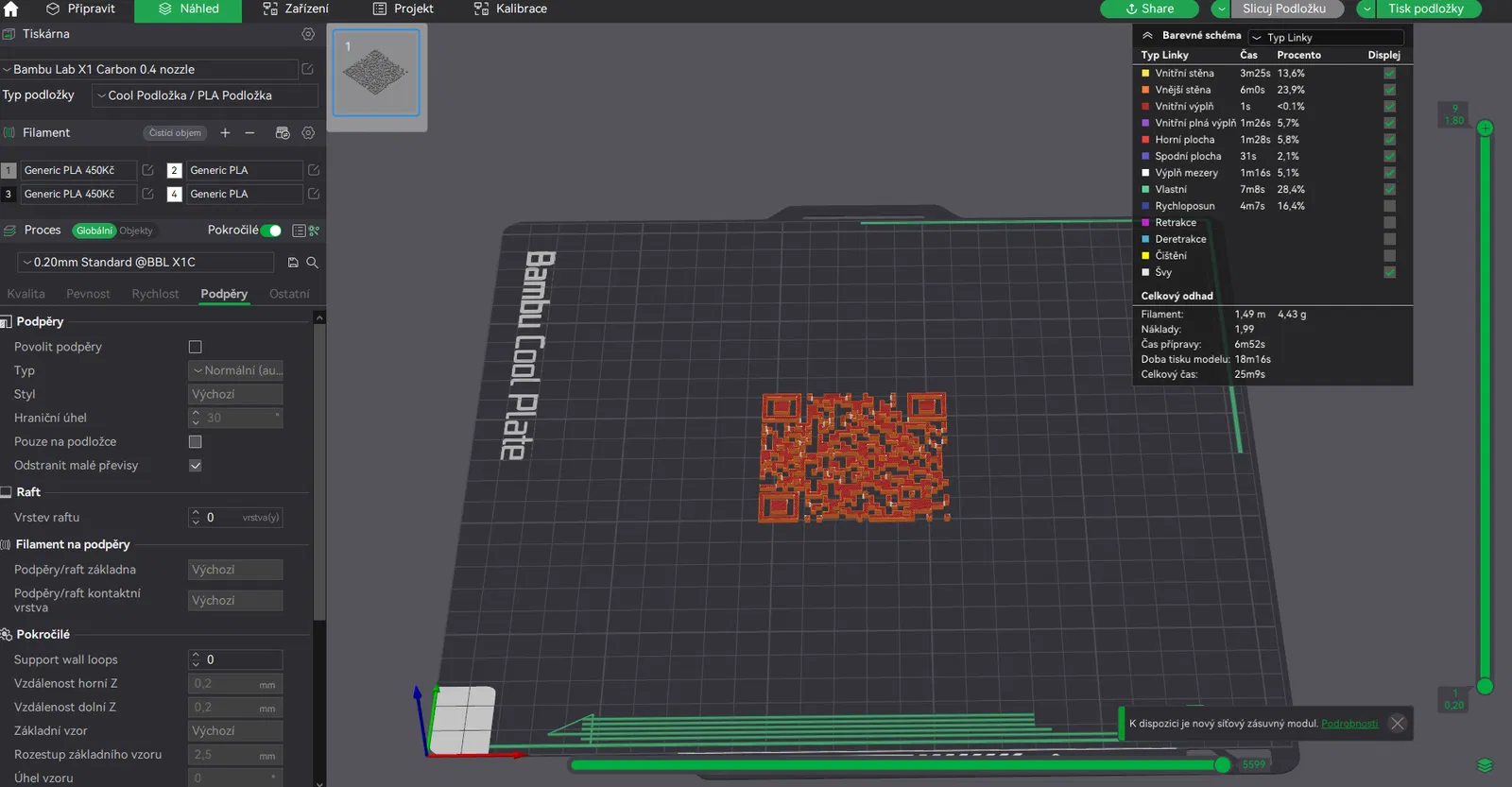Open the Typ podložky plate dropdown

[205, 95]
